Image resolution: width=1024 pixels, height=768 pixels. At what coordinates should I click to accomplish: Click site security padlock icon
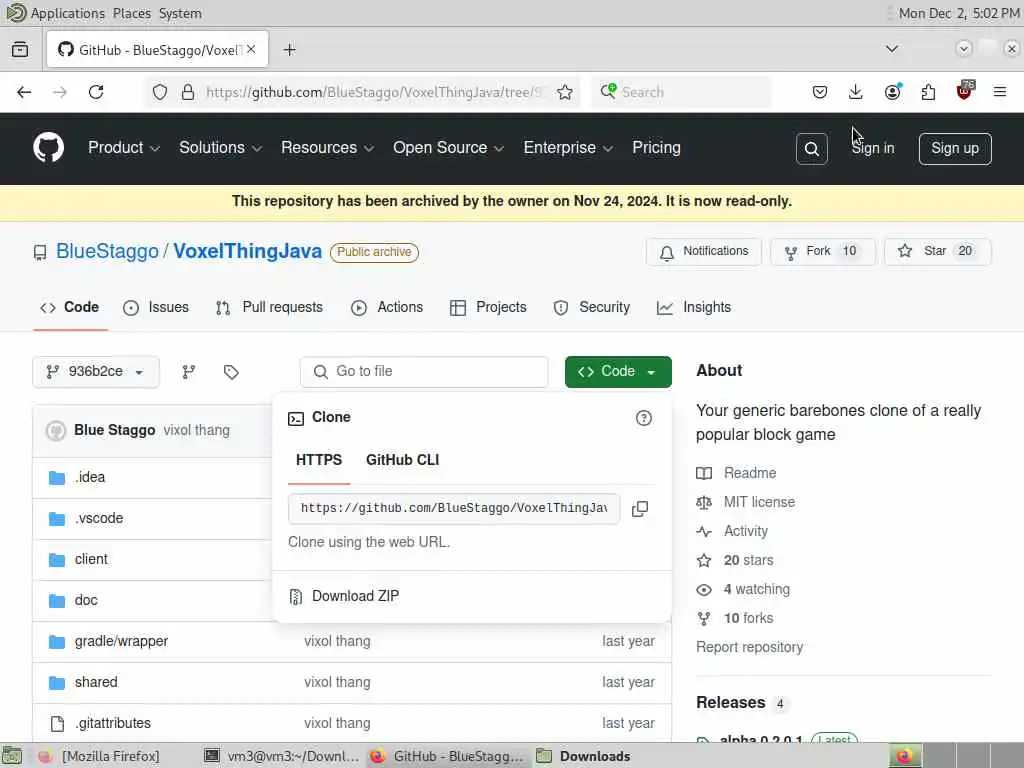pos(188,92)
